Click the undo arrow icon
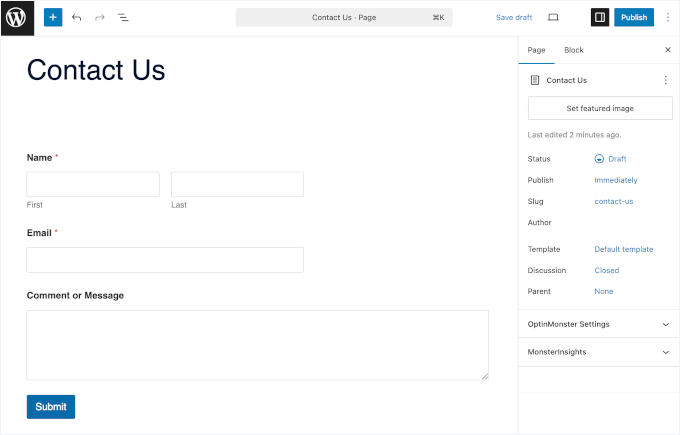680x435 pixels. [77, 17]
